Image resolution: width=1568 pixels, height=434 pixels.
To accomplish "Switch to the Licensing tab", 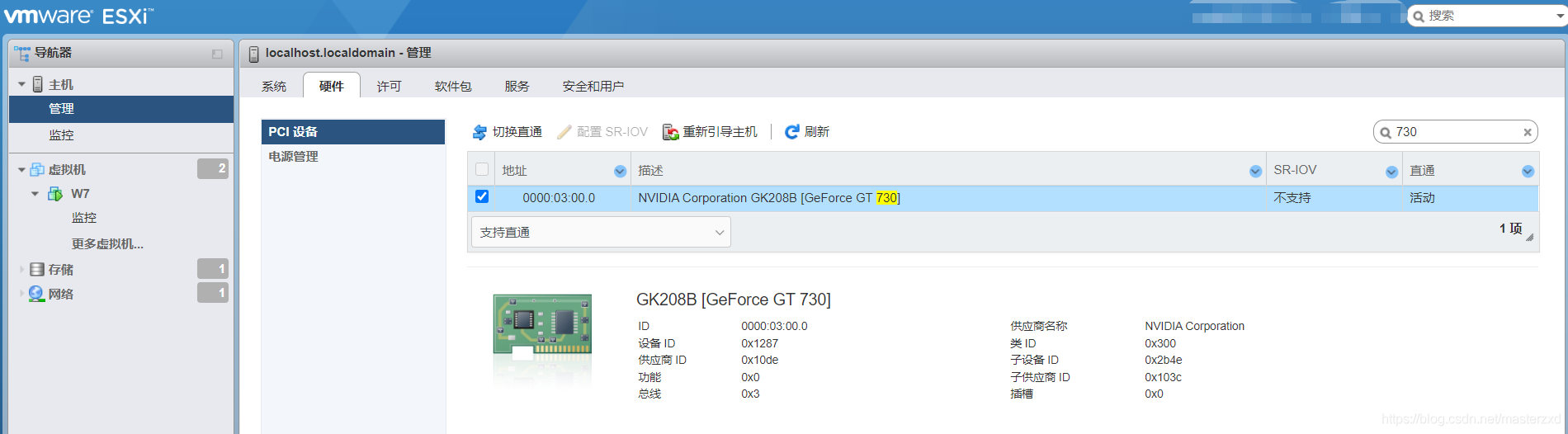I will (389, 86).
